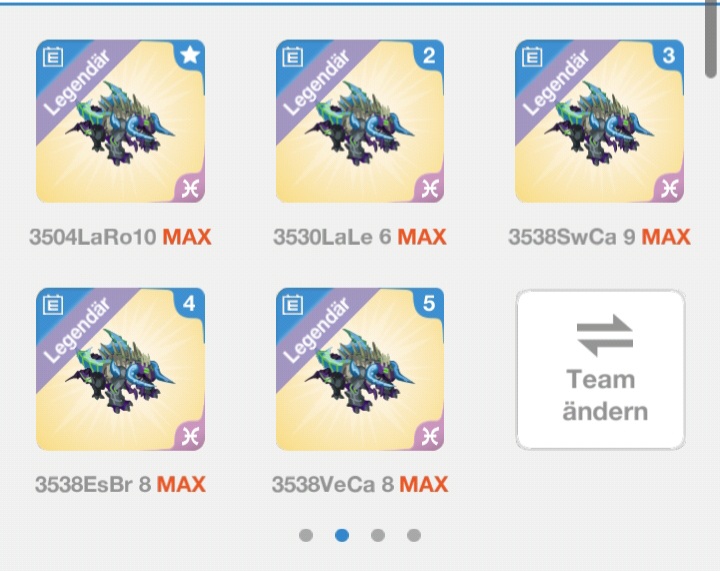The height and width of the screenshot is (571, 720).
Task: Click the number 5 badge on 3538VeCa card
Action: (429, 303)
